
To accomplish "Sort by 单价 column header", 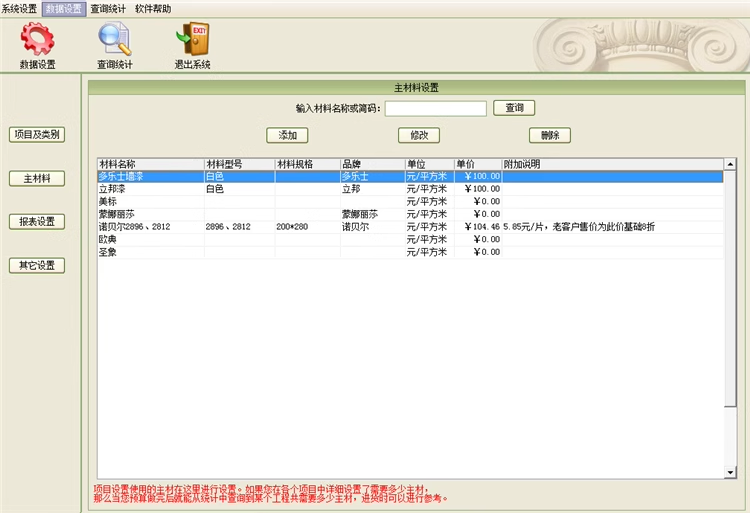I will pyautogui.click(x=478, y=164).
